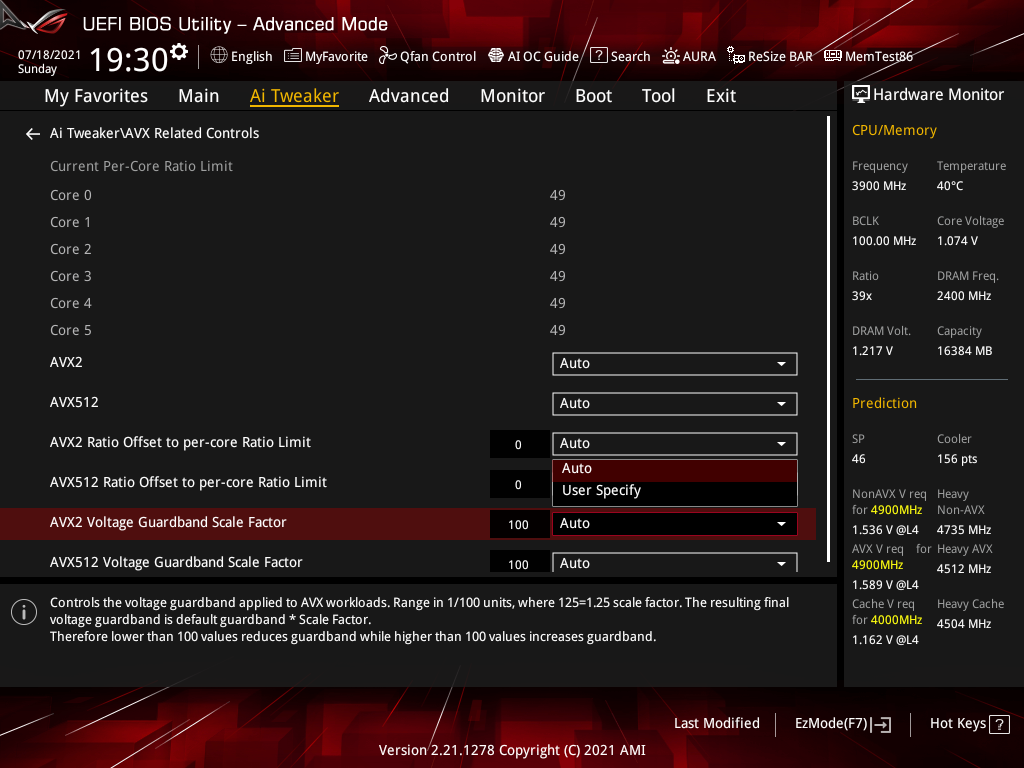The height and width of the screenshot is (768, 1024).
Task: Launch MemTest86 from the toolbar
Action: pyautogui.click(x=868, y=56)
